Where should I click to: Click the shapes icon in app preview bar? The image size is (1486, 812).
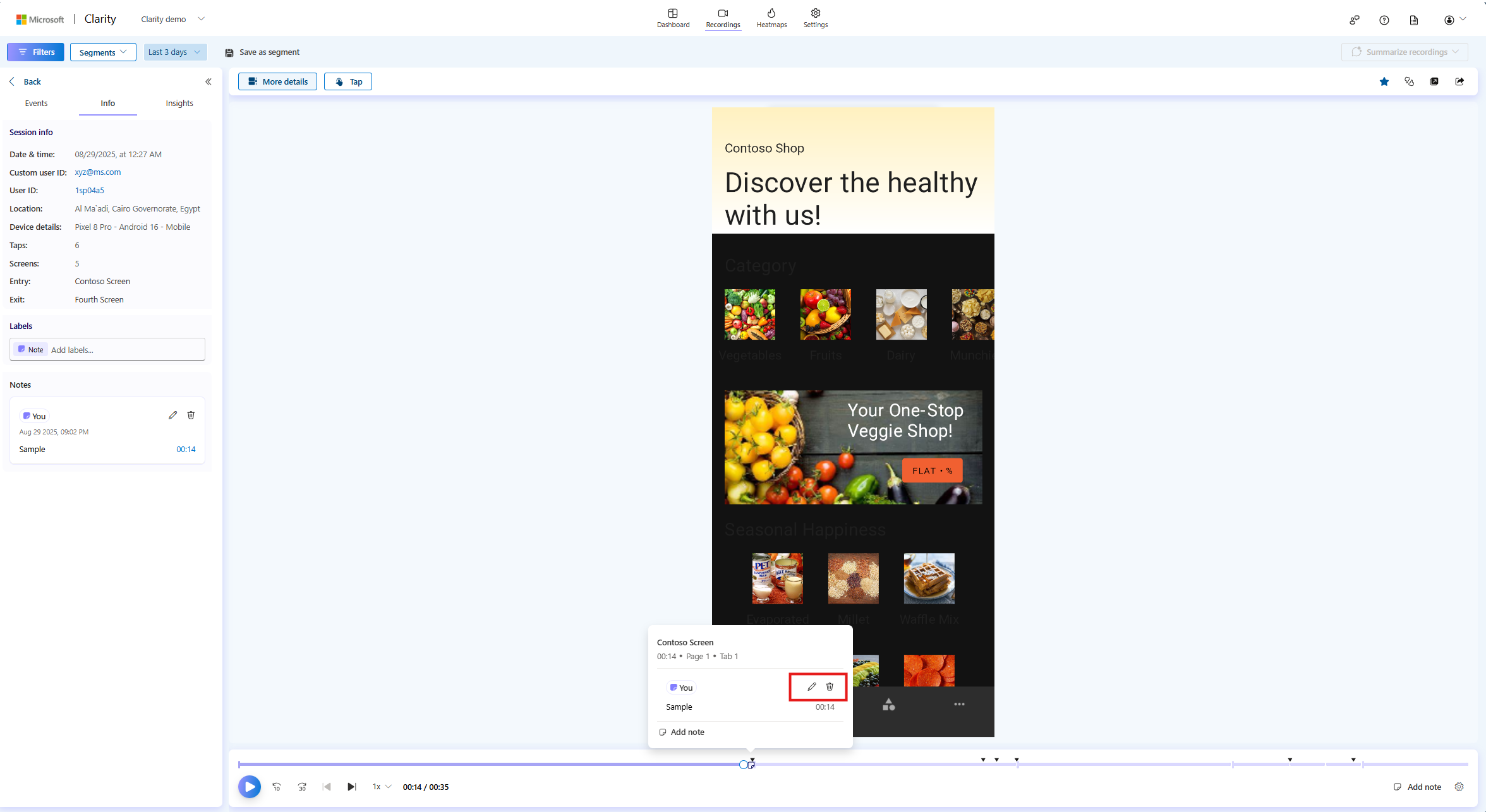(889, 704)
